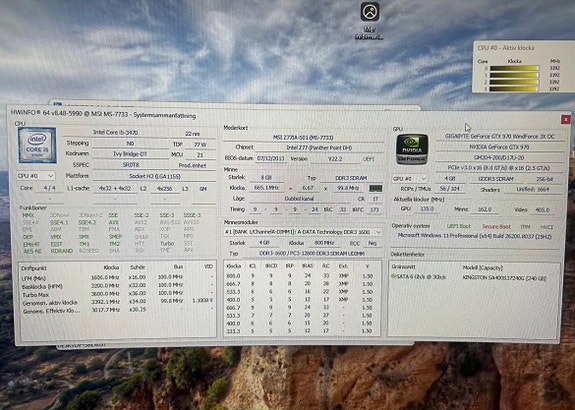Click the GIGABYTE GeForce GTX 970 name field
This screenshot has height=410, width=575.
coord(500,136)
